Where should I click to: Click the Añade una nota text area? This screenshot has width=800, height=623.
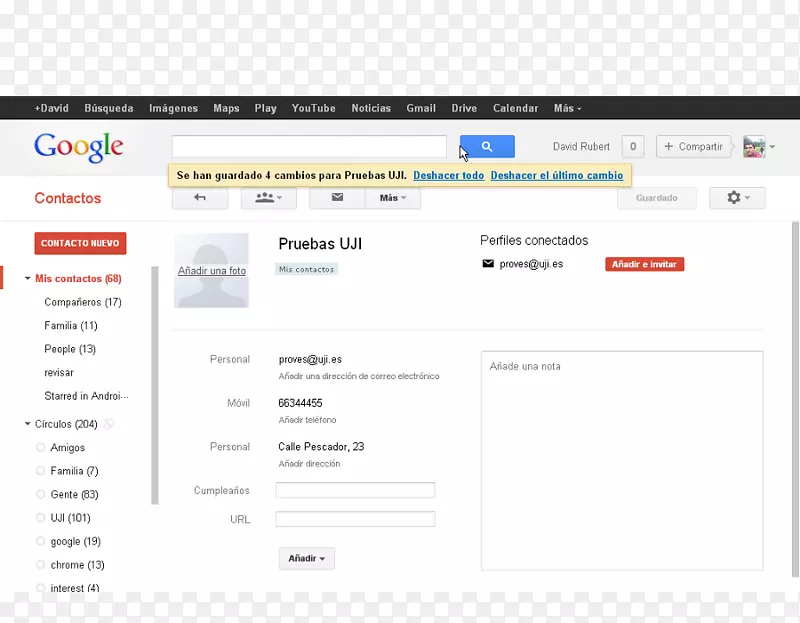point(622,460)
